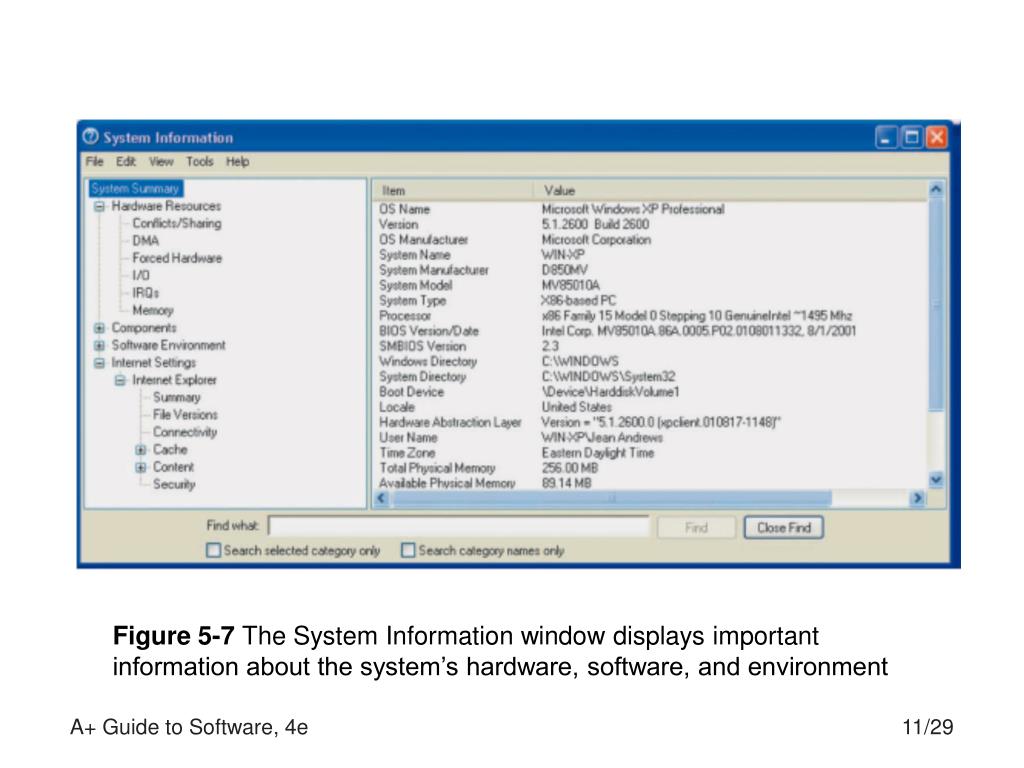
Task: Click the horizontal scrollbar thumb
Action: (611, 498)
